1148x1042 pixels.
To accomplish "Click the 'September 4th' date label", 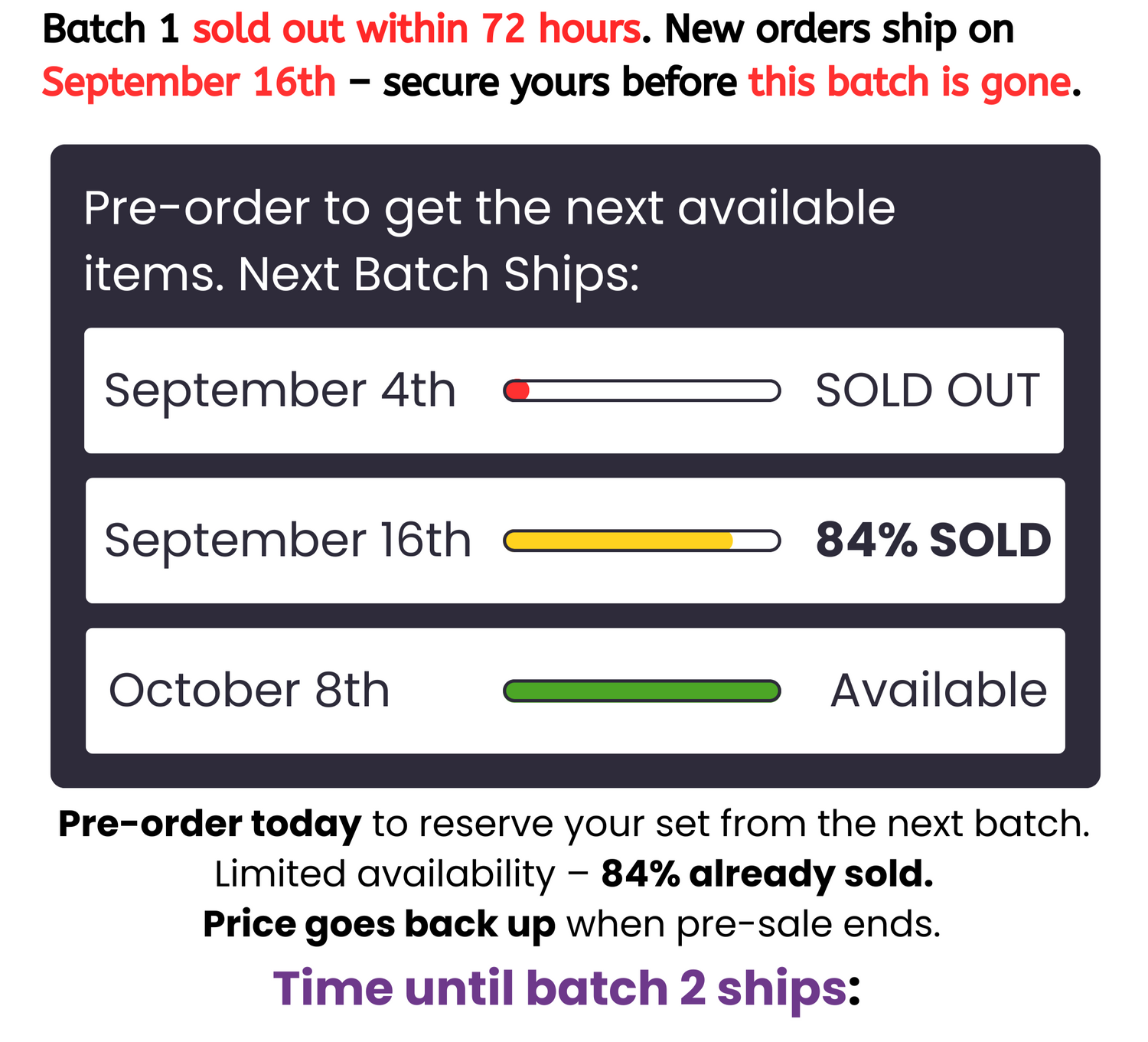I will coord(280,390).
